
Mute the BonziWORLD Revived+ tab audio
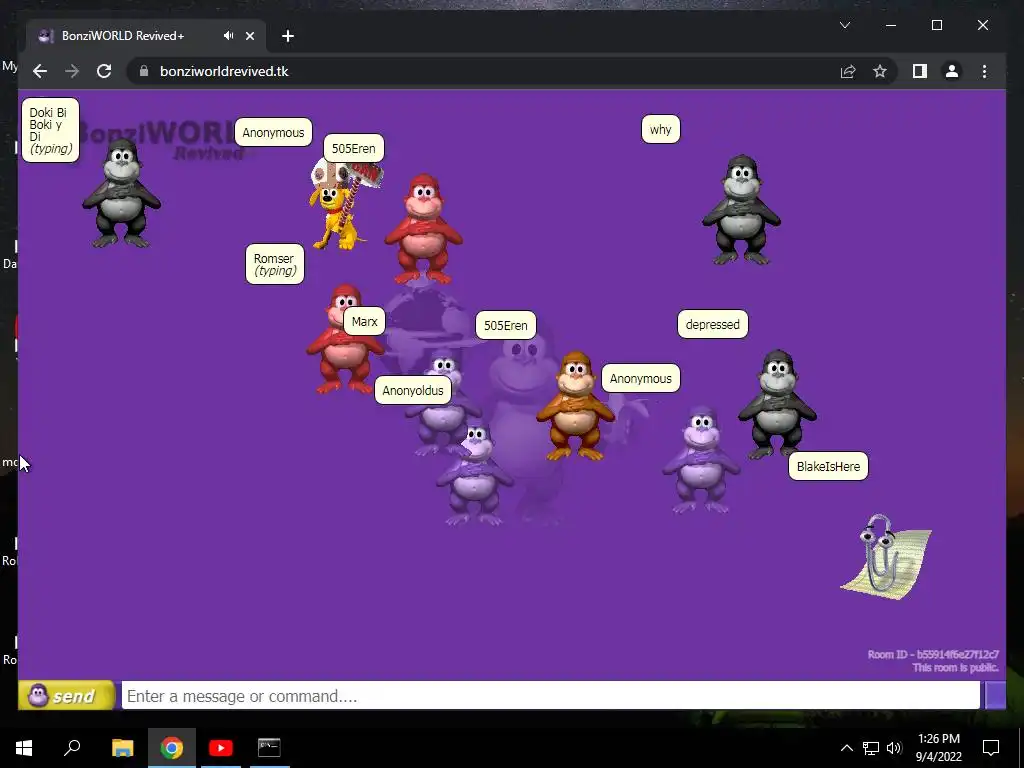[x=228, y=36]
